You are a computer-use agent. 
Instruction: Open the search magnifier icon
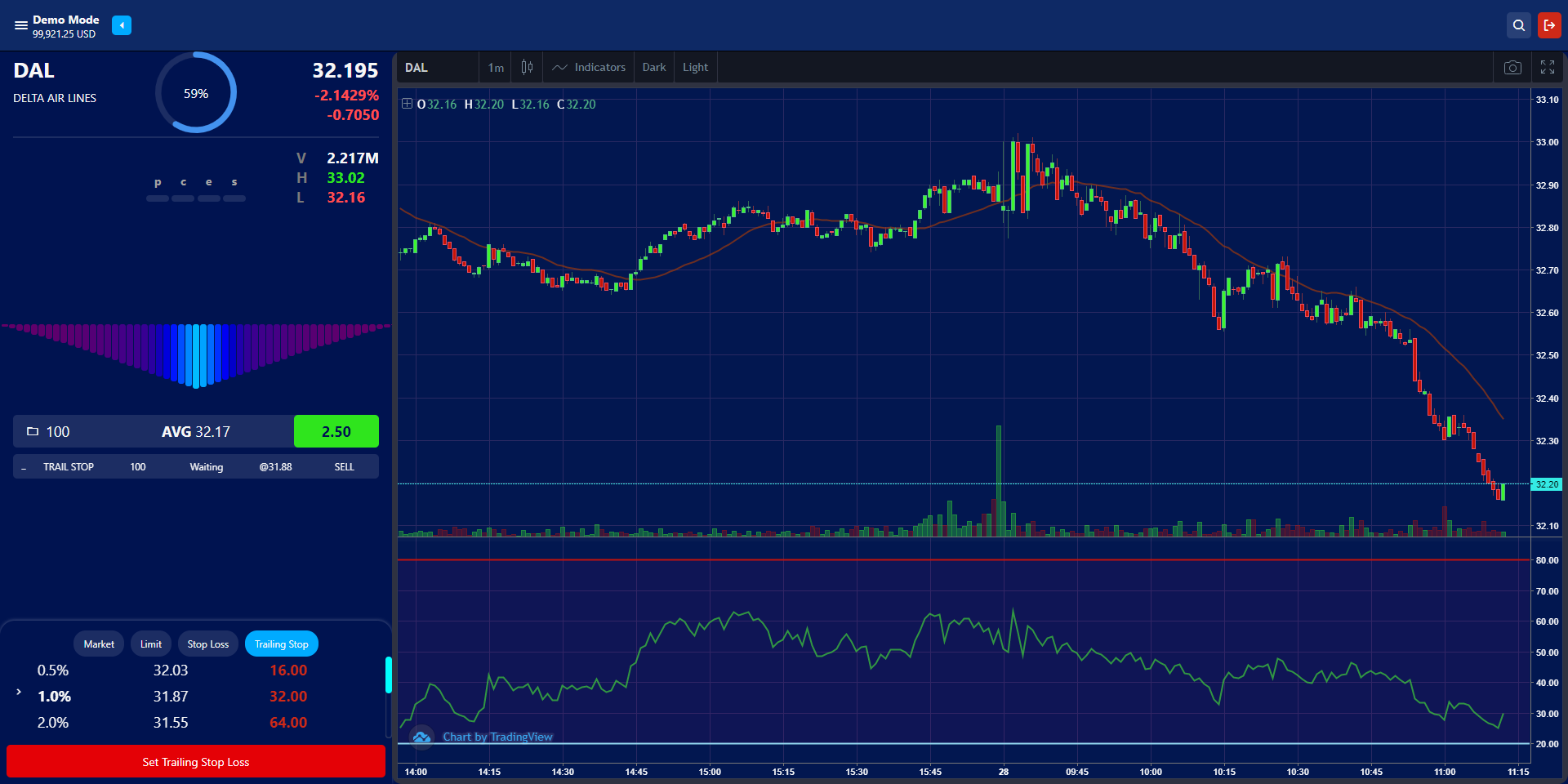[x=1519, y=25]
